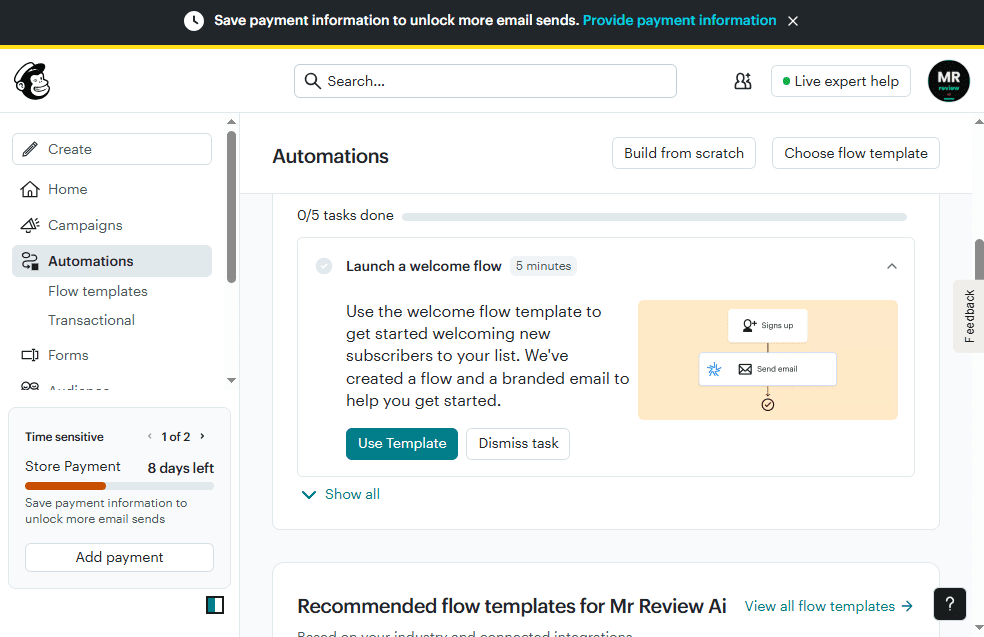Click the Signs up node in diagram

click(x=767, y=326)
